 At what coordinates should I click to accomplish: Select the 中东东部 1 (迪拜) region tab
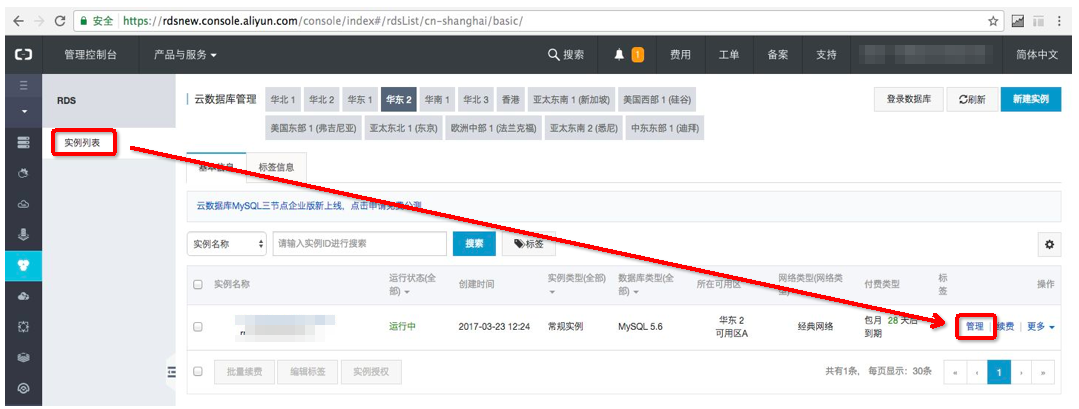pyautogui.click(x=665, y=128)
